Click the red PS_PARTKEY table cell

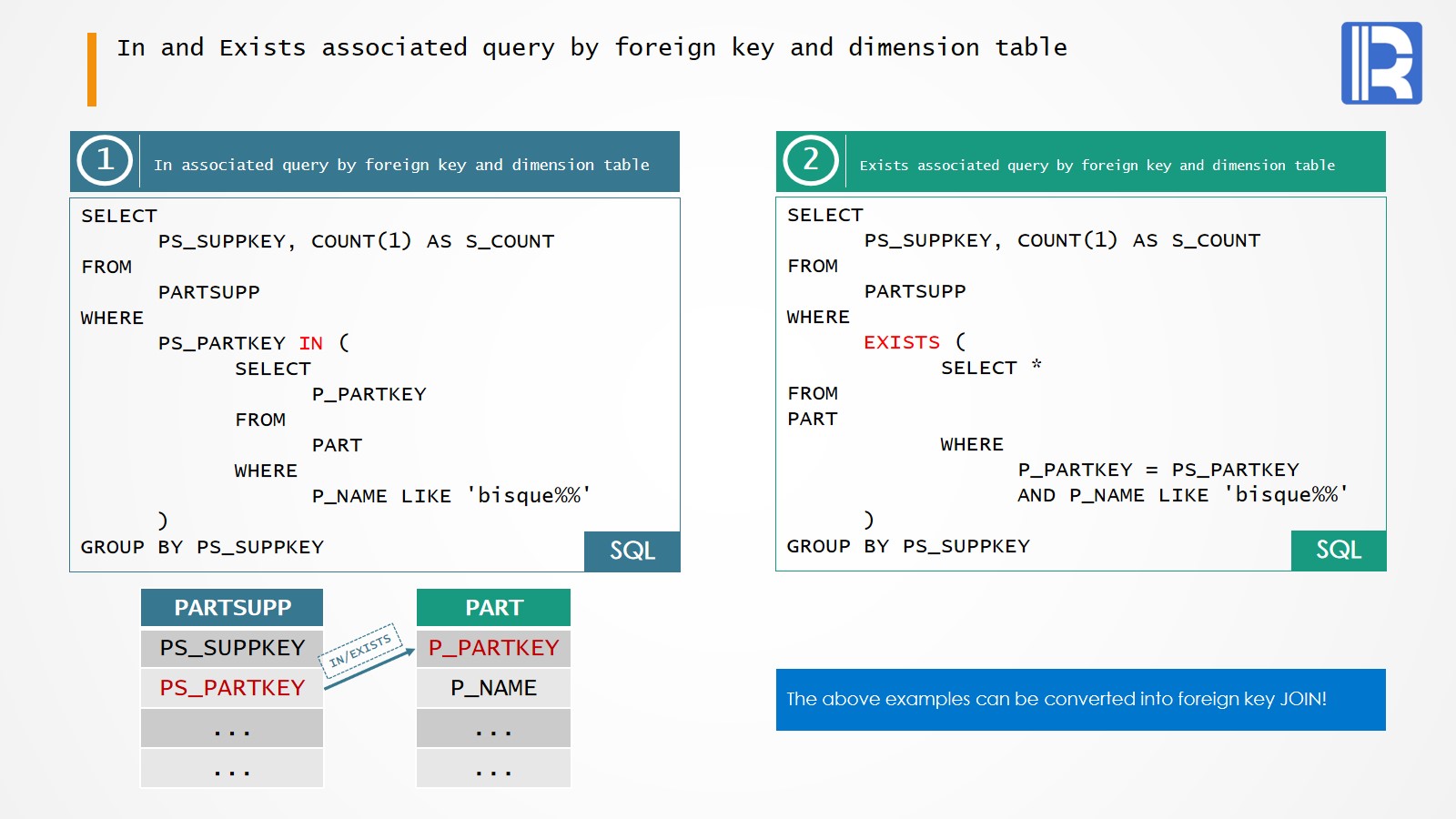[232, 688]
